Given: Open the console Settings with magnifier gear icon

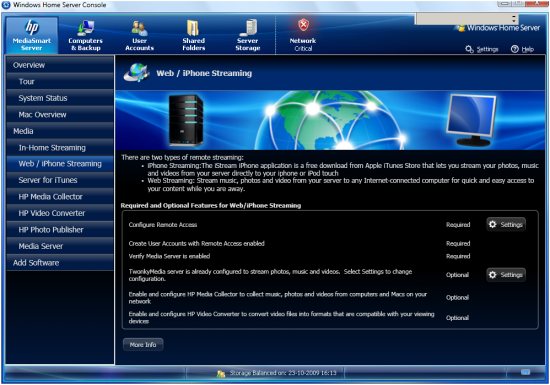Looking at the screenshot, I should tap(482, 49).
